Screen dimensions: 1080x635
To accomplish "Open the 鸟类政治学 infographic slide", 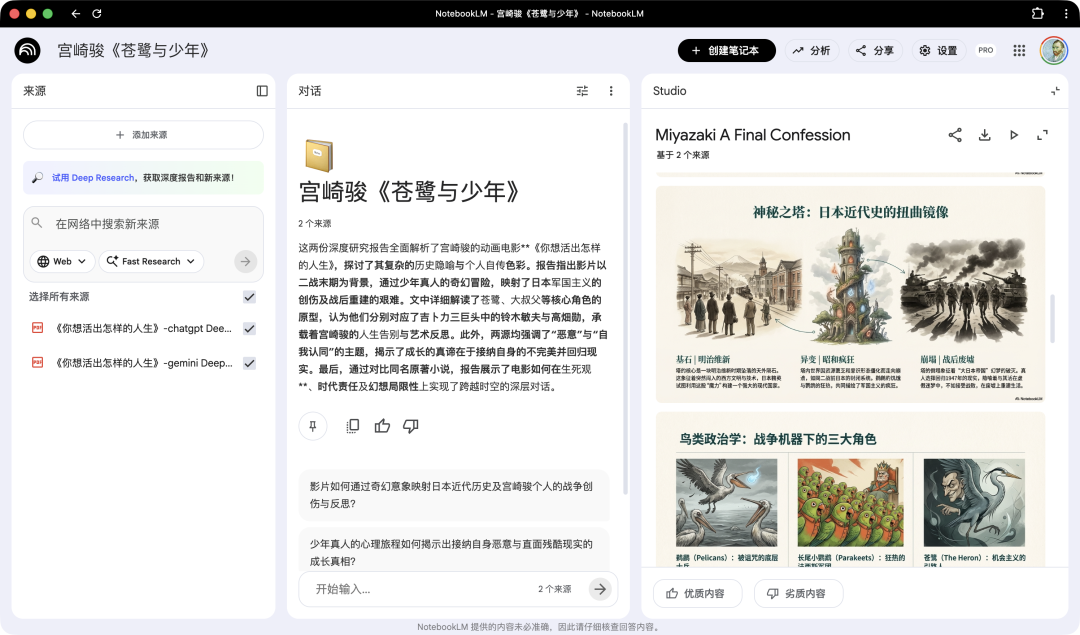I will click(850, 490).
